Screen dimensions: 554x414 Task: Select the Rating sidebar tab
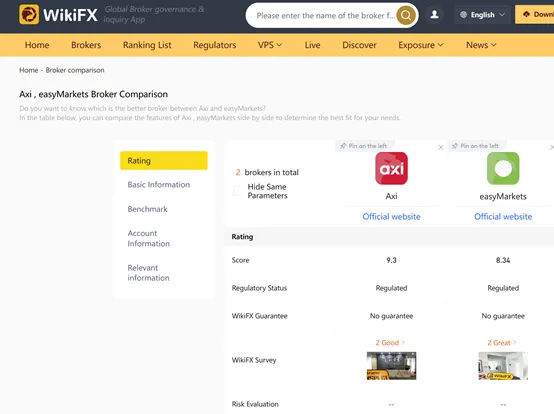164,161
